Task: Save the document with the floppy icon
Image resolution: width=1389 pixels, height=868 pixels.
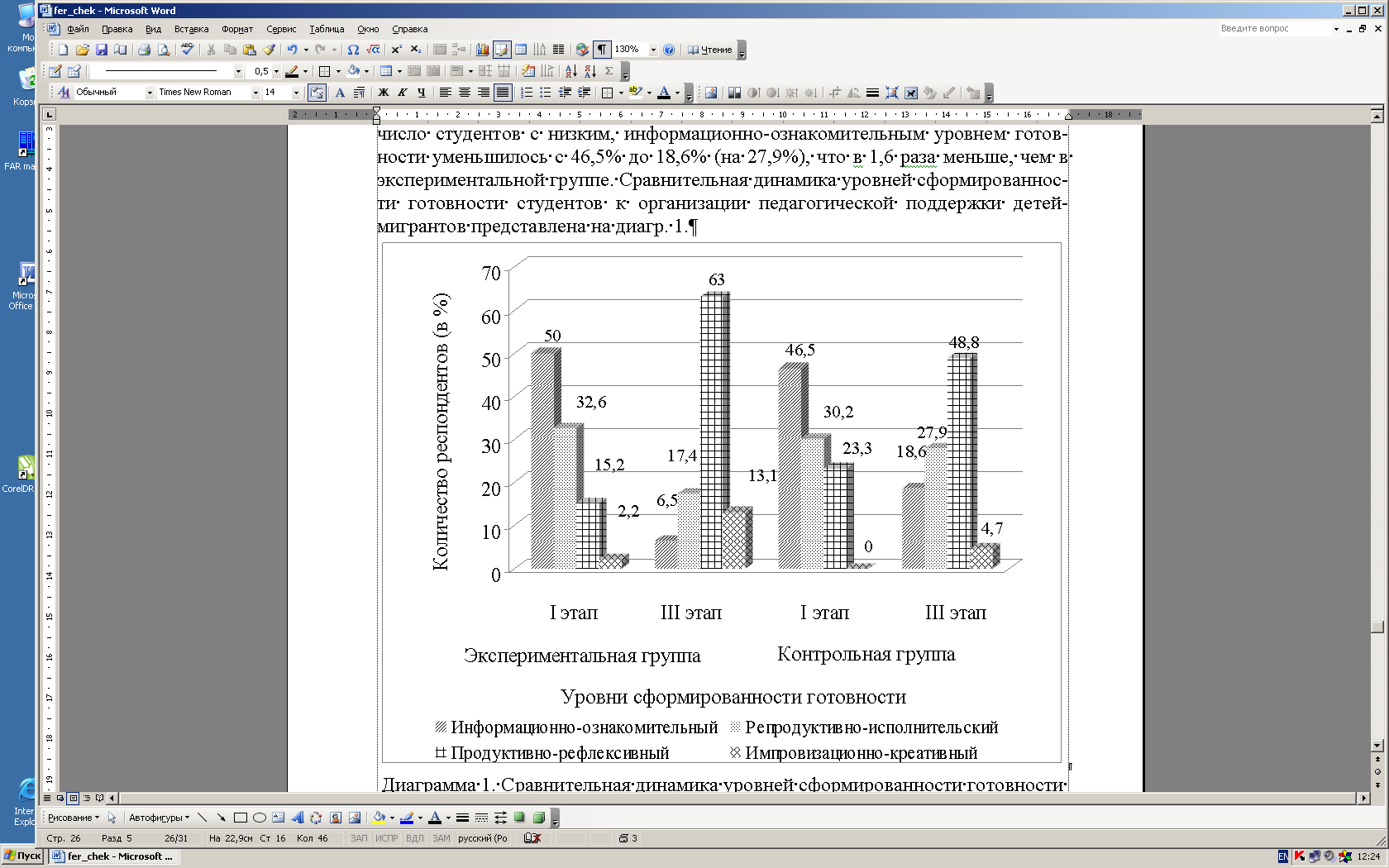Action: point(101,50)
